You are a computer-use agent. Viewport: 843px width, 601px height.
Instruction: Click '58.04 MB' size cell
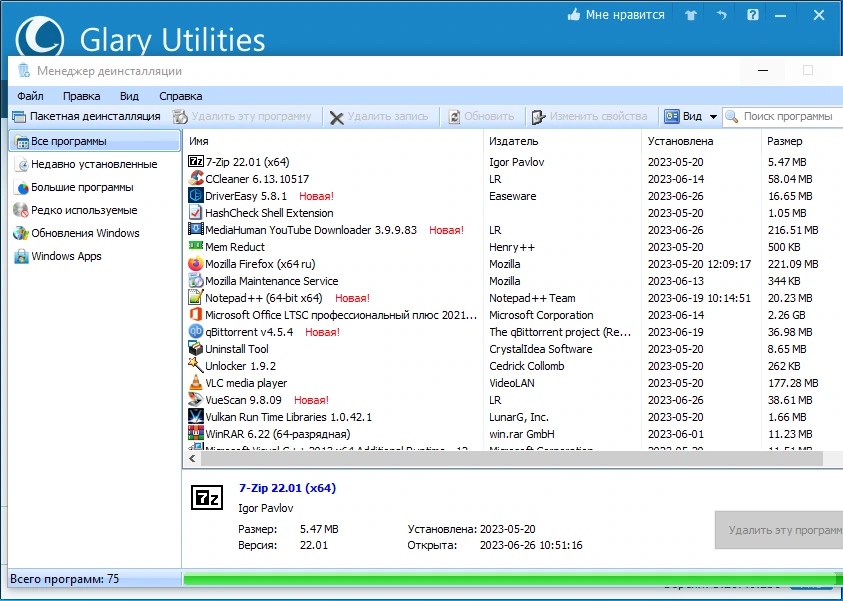click(x=790, y=178)
